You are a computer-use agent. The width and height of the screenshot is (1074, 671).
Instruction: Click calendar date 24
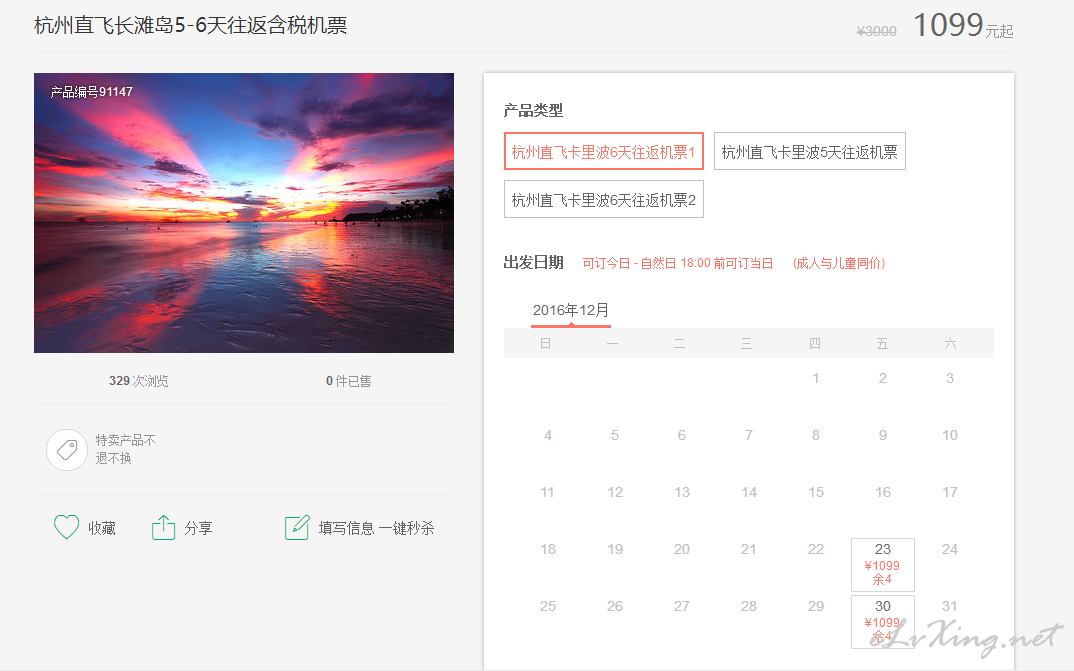coord(949,549)
